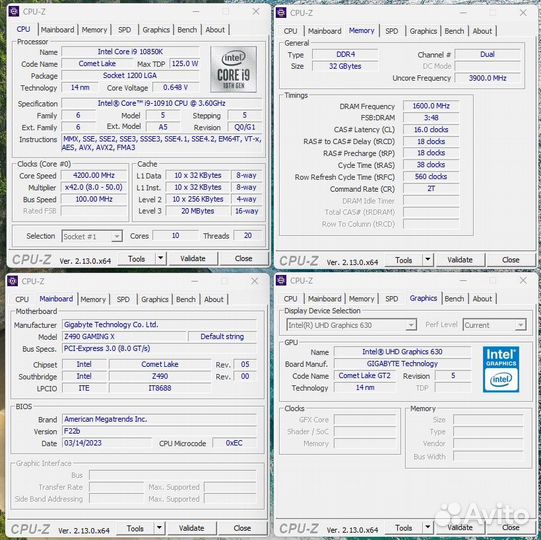This screenshot has height=540, width=541.
Task: Click Core Voltage 0.648 V value
Action: coord(176,87)
